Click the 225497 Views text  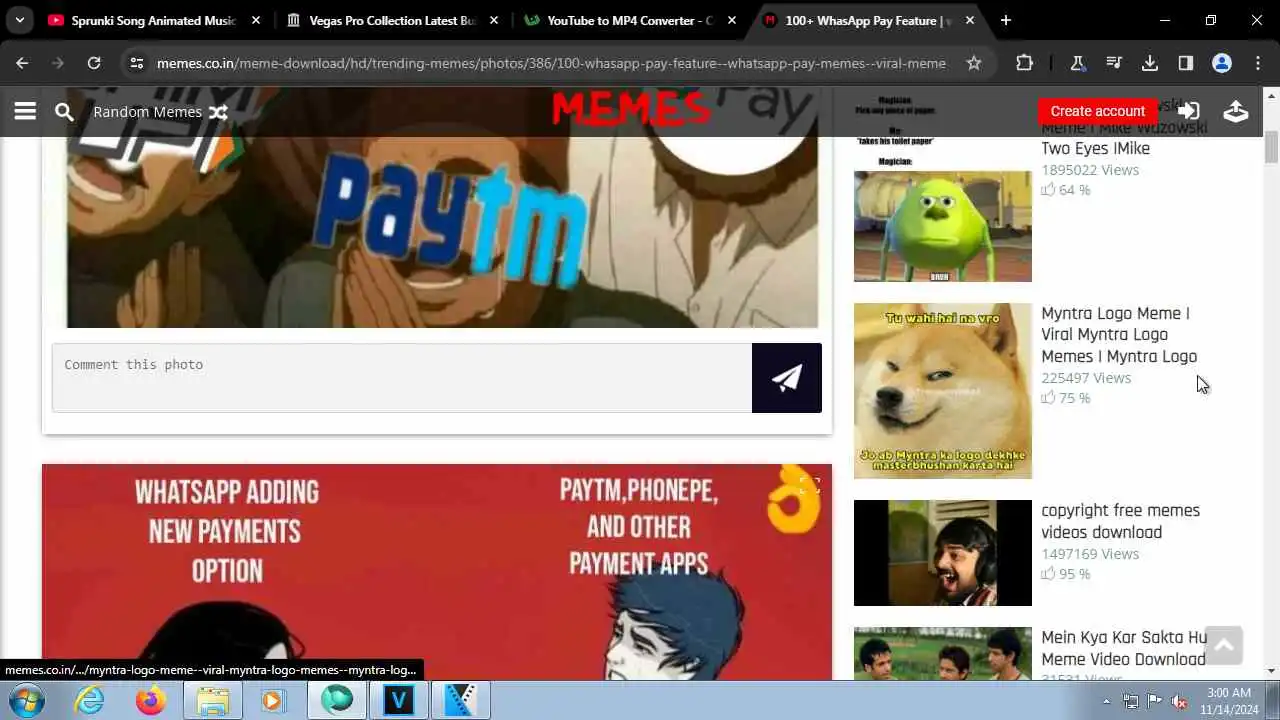pyautogui.click(x=1086, y=378)
